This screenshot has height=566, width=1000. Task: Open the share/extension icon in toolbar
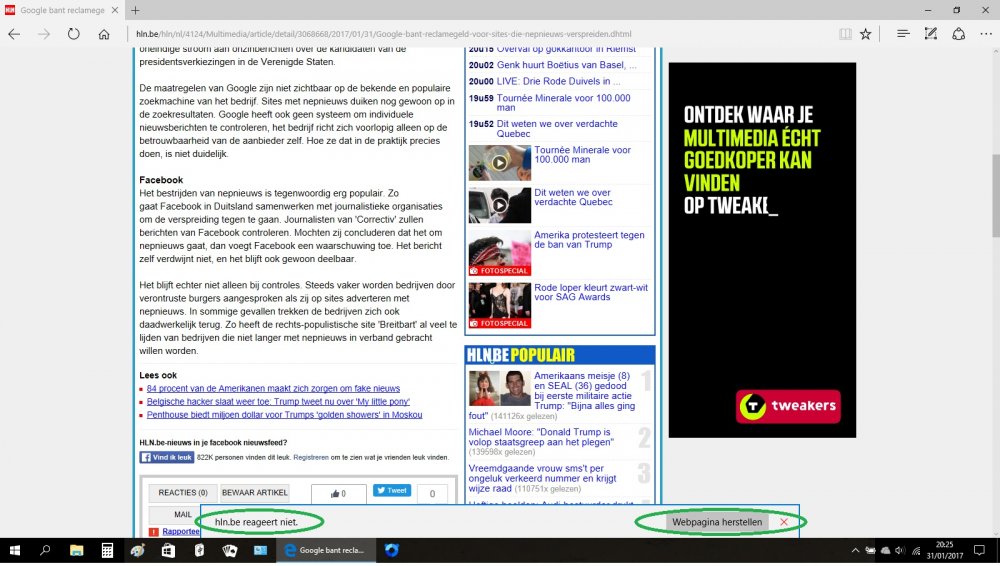tap(959, 34)
